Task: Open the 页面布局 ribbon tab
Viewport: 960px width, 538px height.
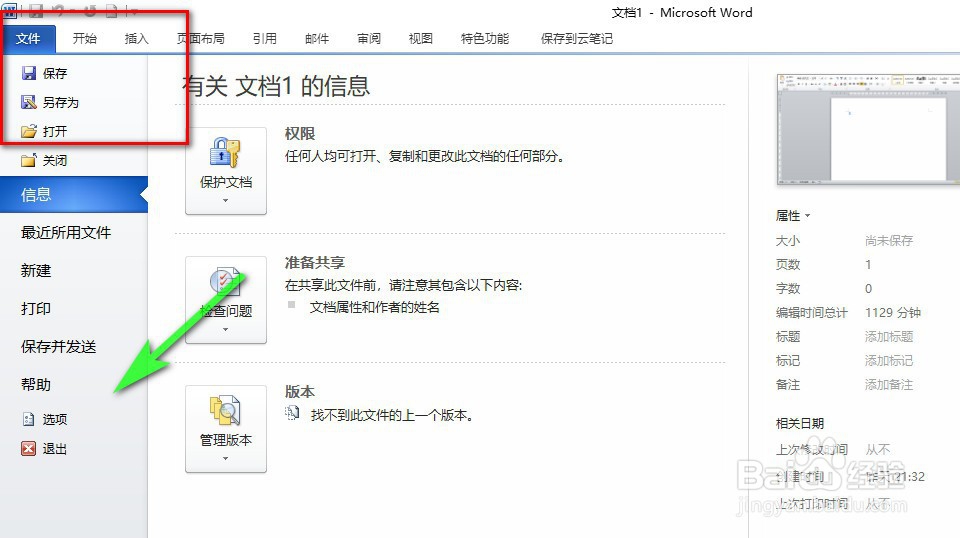Action: tap(200, 39)
